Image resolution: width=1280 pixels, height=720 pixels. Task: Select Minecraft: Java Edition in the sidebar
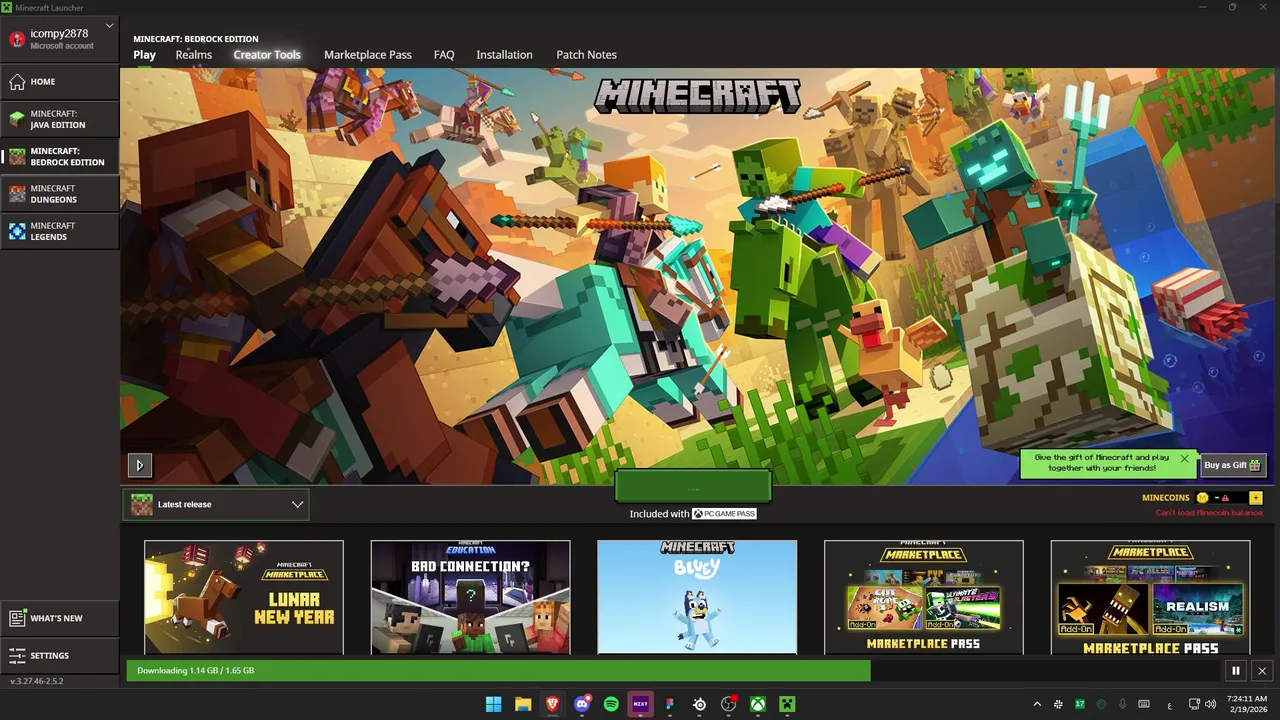pos(60,119)
